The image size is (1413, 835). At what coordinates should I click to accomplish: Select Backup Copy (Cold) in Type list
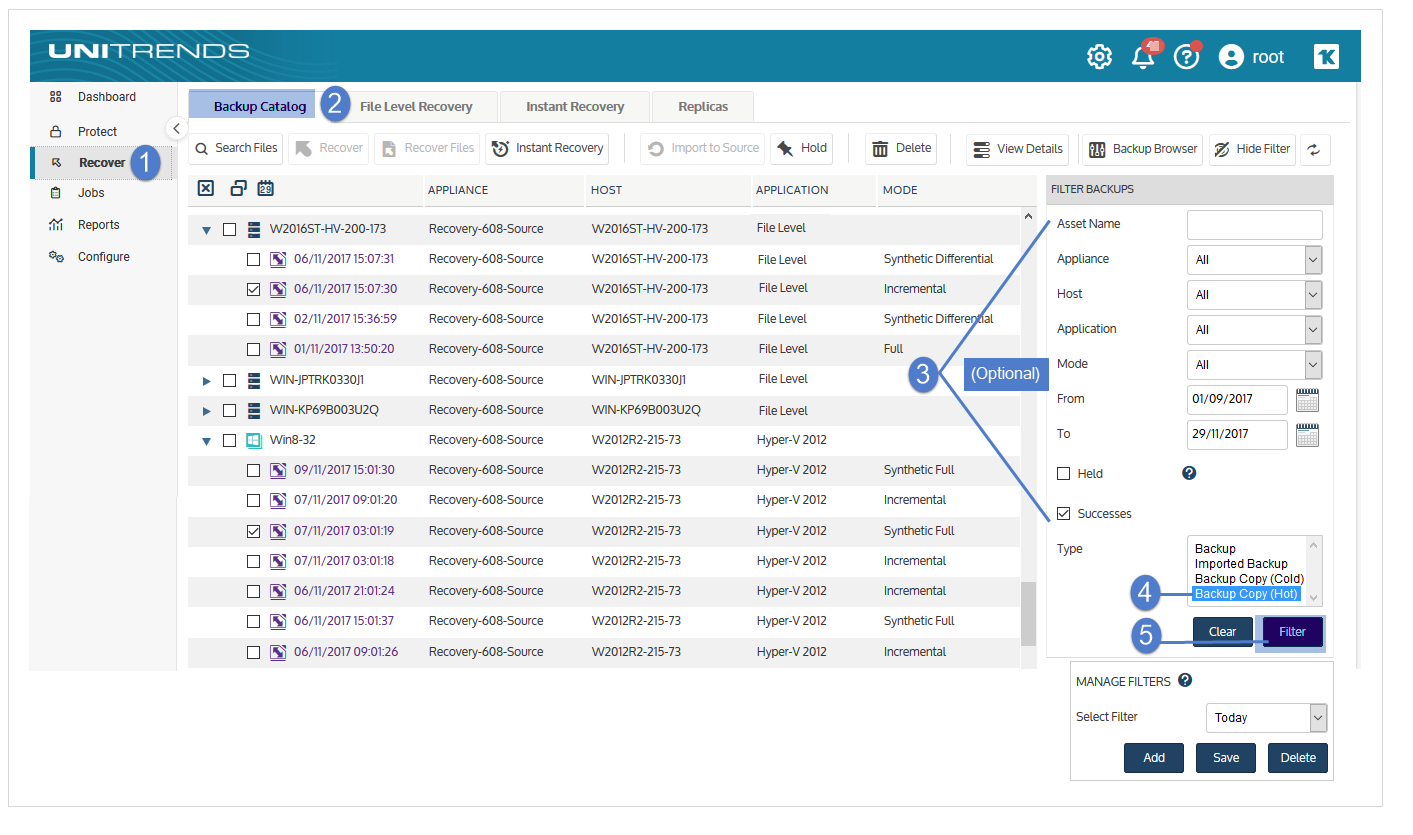point(1249,579)
